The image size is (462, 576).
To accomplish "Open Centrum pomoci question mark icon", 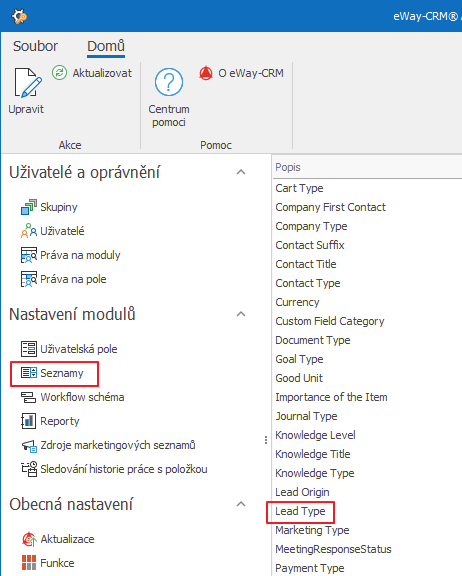I will click(169, 82).
